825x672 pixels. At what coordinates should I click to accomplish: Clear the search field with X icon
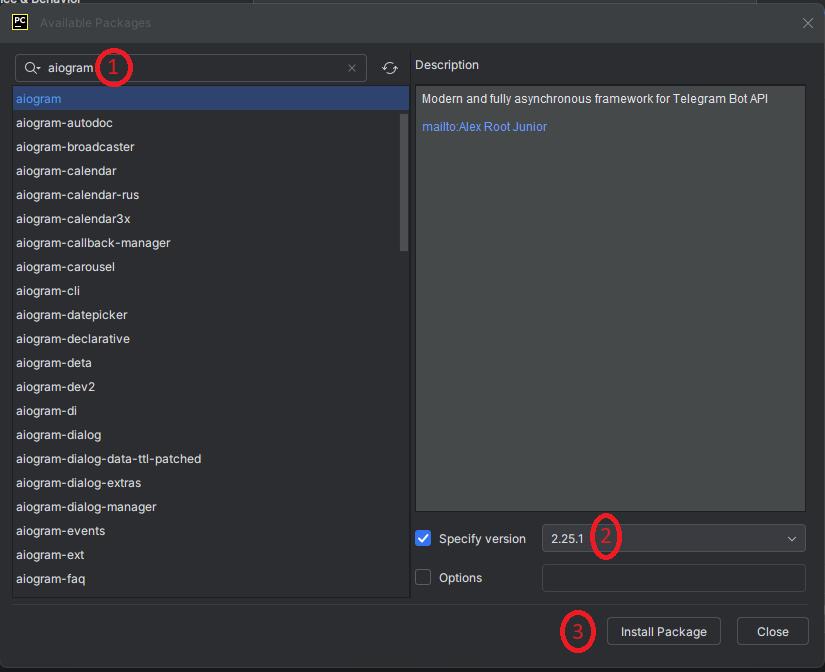tap(352, 68)
